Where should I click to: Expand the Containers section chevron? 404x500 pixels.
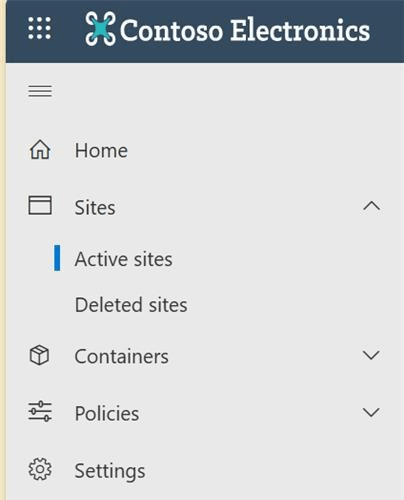371,355
